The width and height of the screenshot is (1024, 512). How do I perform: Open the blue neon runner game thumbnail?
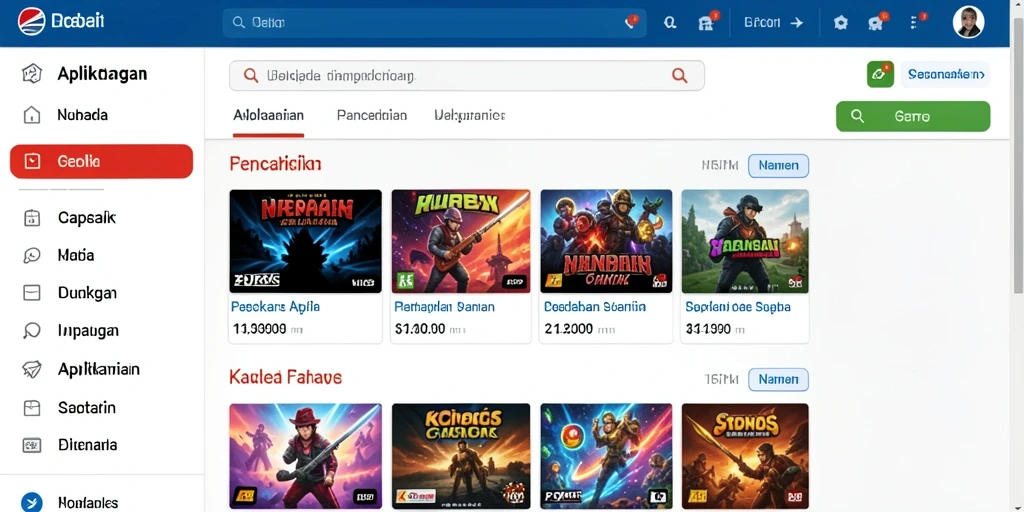[606, 456]
